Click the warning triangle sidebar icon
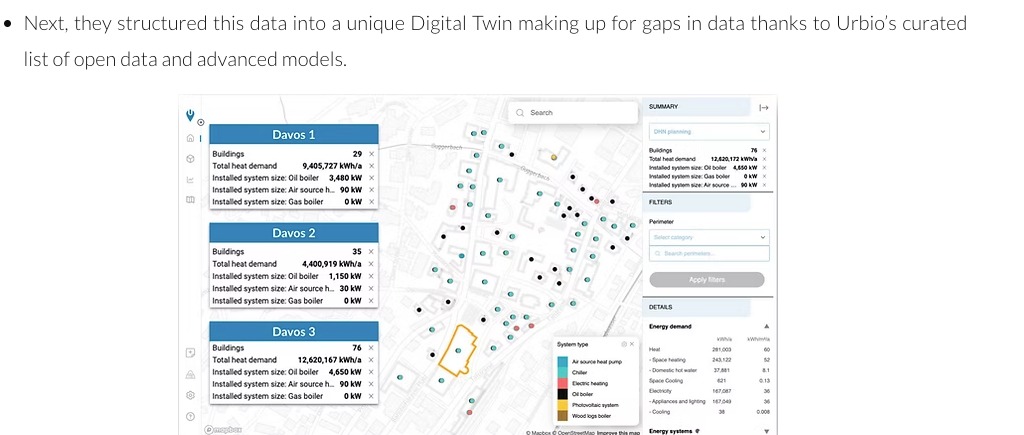The image size is (1024, 435). click(x=189, y=375)
